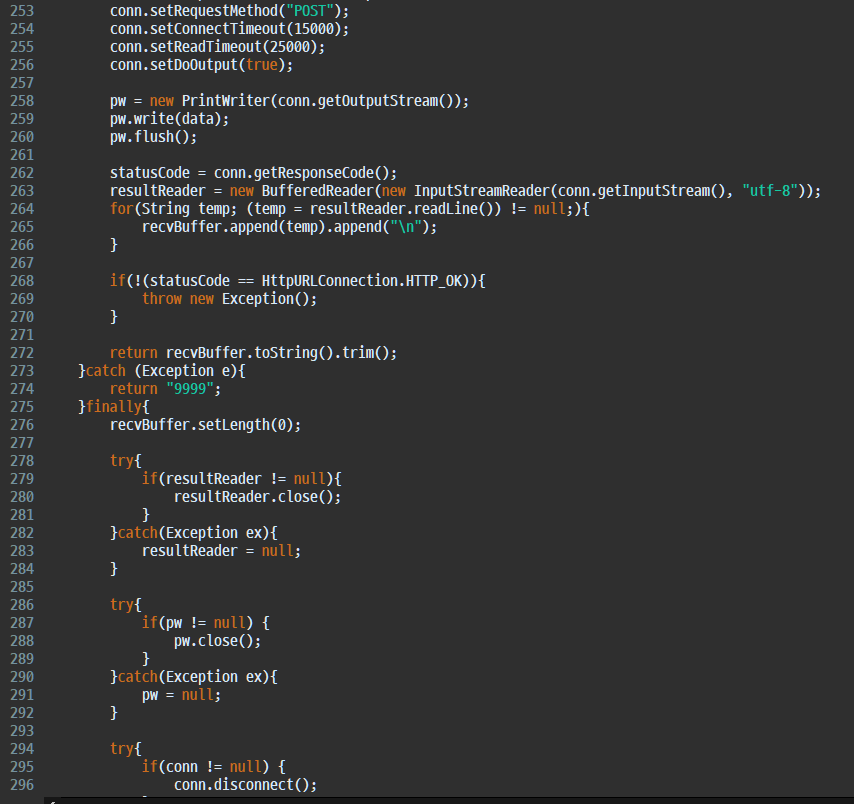
Task: Click throw new Exception() statement
Action: pyautogui.click(x=229, y=299)
